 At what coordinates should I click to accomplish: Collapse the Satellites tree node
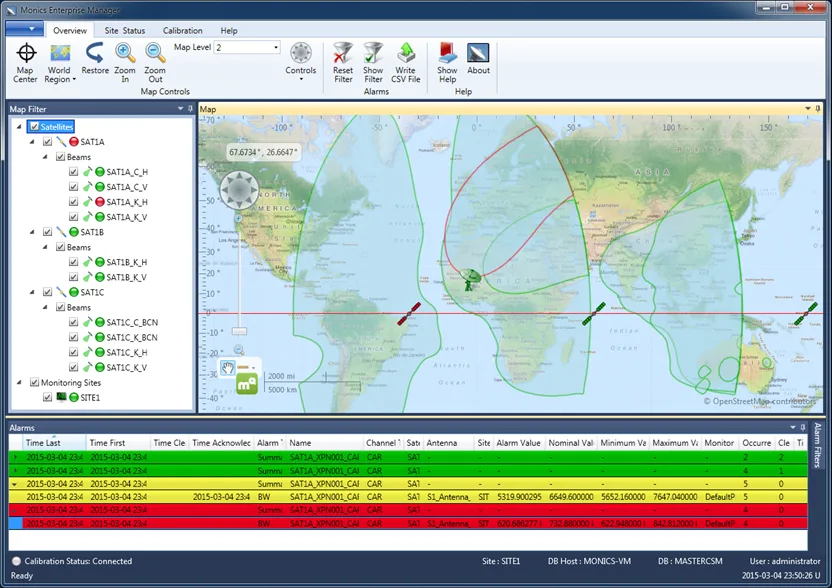(19, 126)
